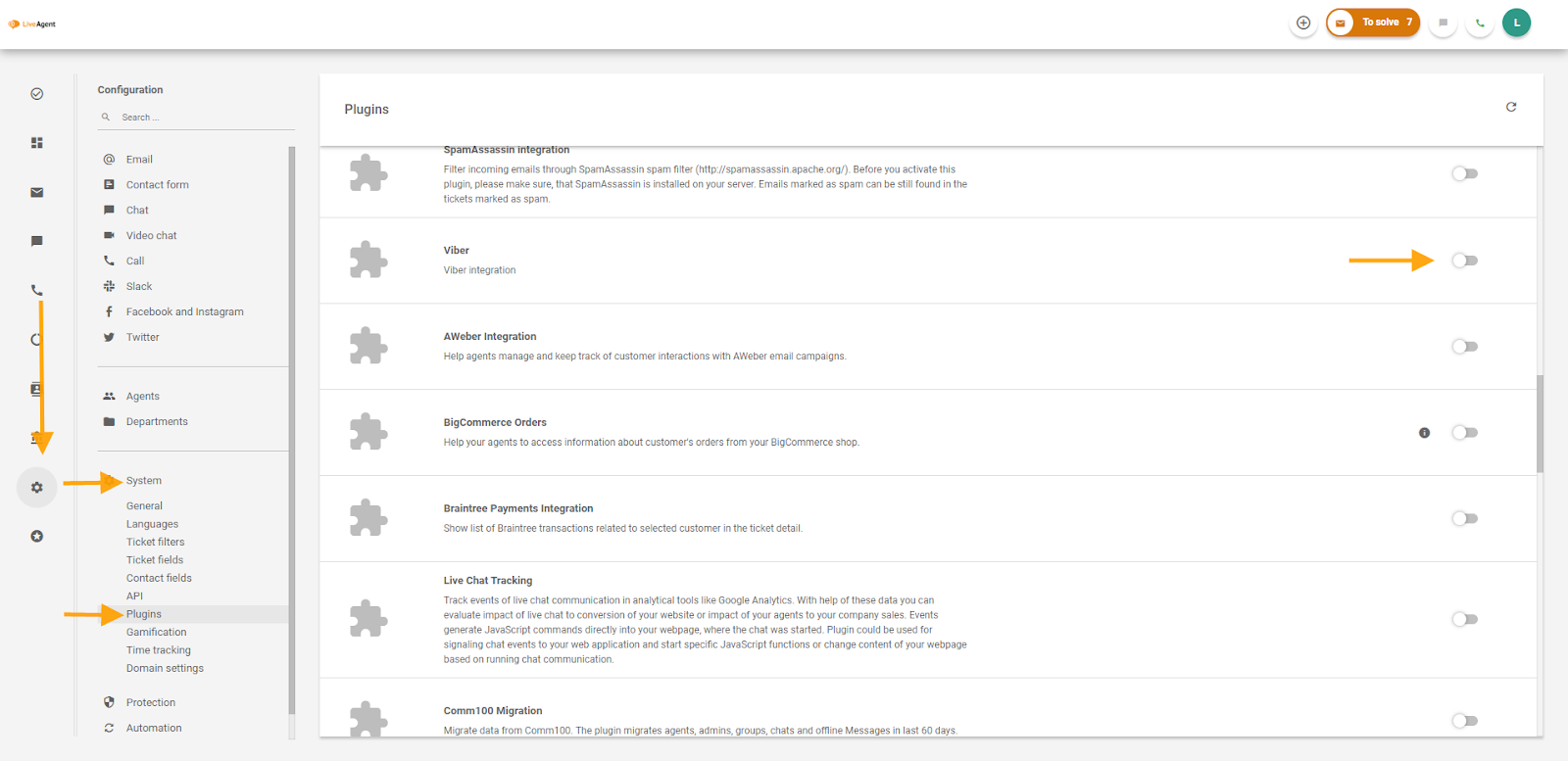Enable the Comm100 Migration toggle

1464,721
